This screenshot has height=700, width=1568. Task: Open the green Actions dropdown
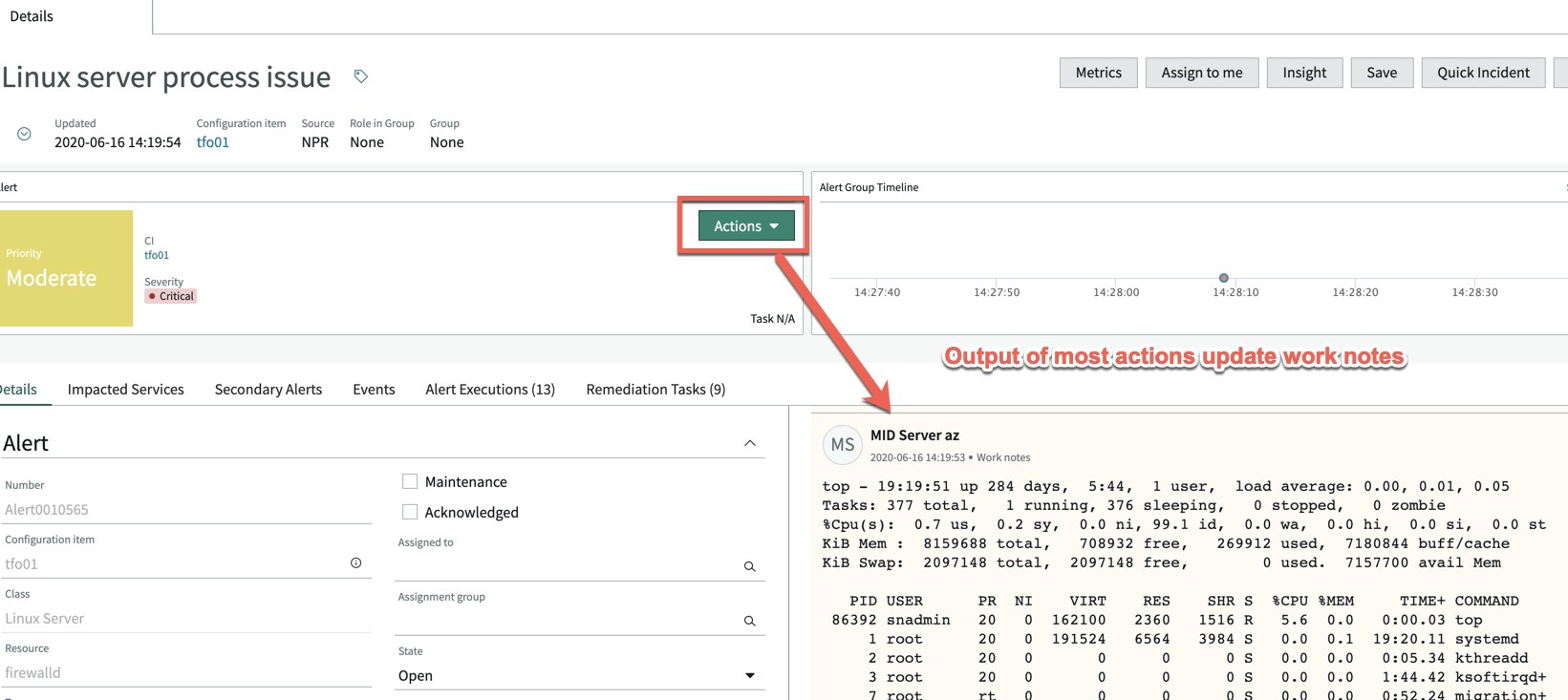point(745,226)
